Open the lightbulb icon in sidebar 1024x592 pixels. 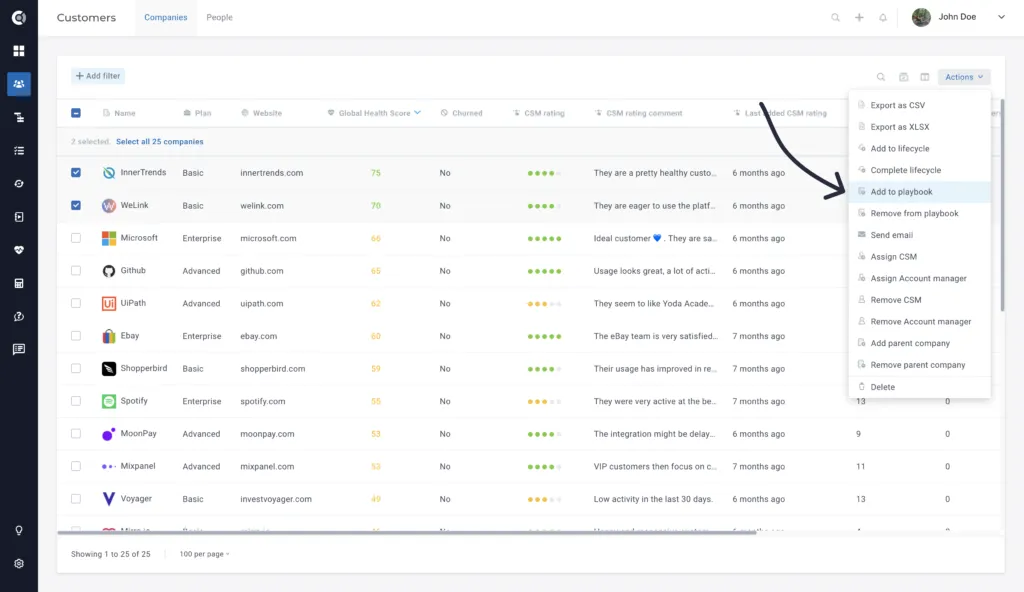19,531
